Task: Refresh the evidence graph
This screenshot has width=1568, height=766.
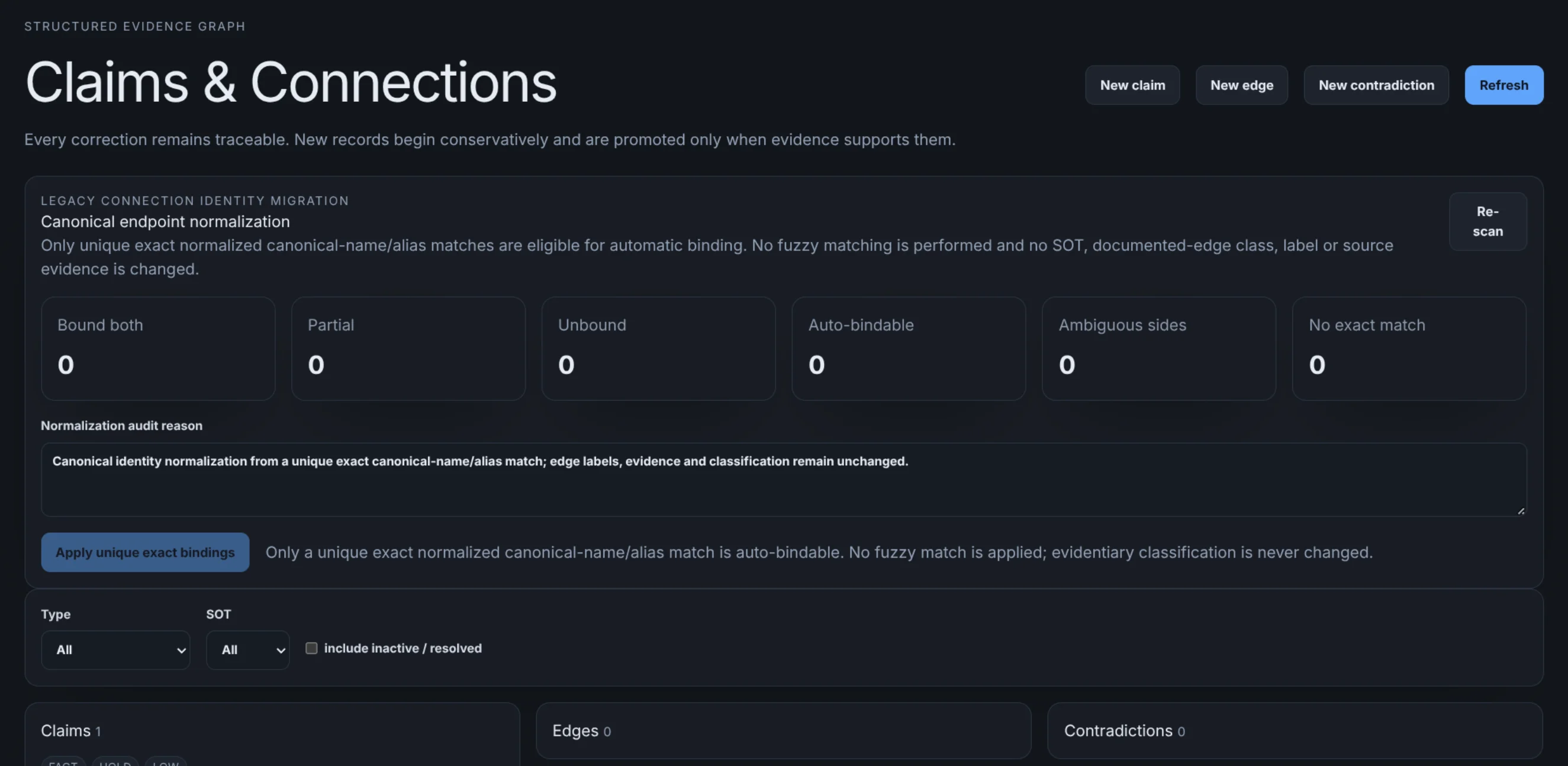Action: 1503,85
